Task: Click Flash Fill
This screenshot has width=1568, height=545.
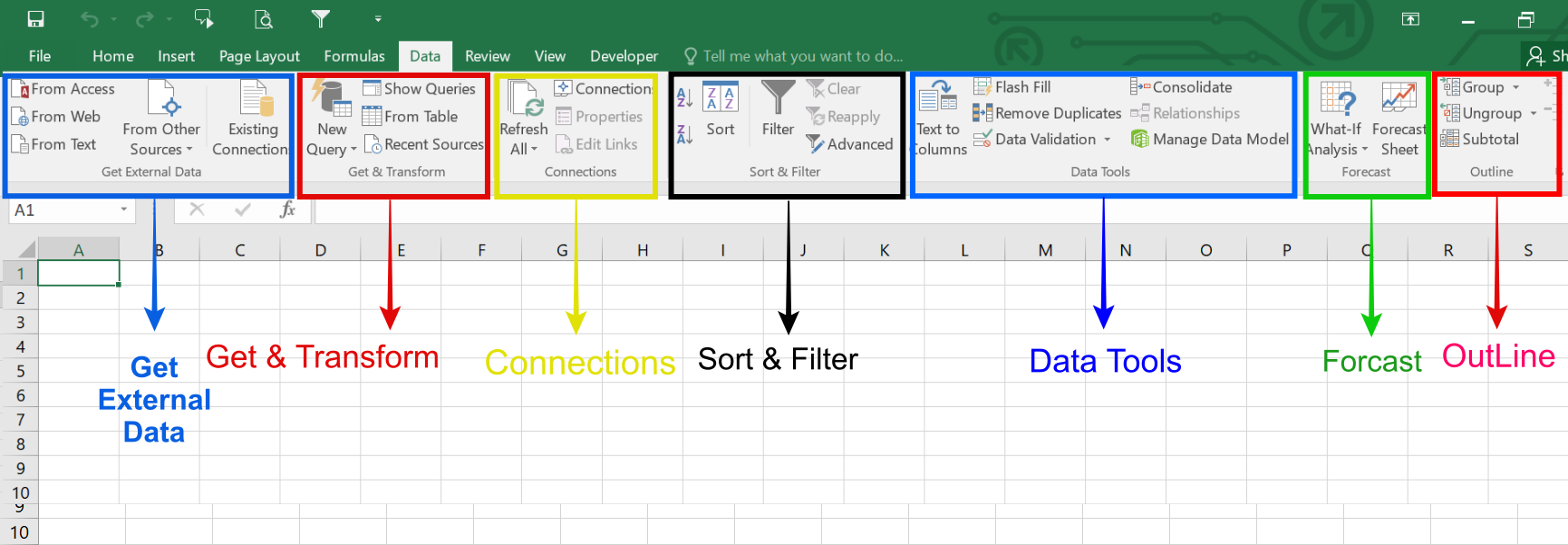Action: [1012, 87]
